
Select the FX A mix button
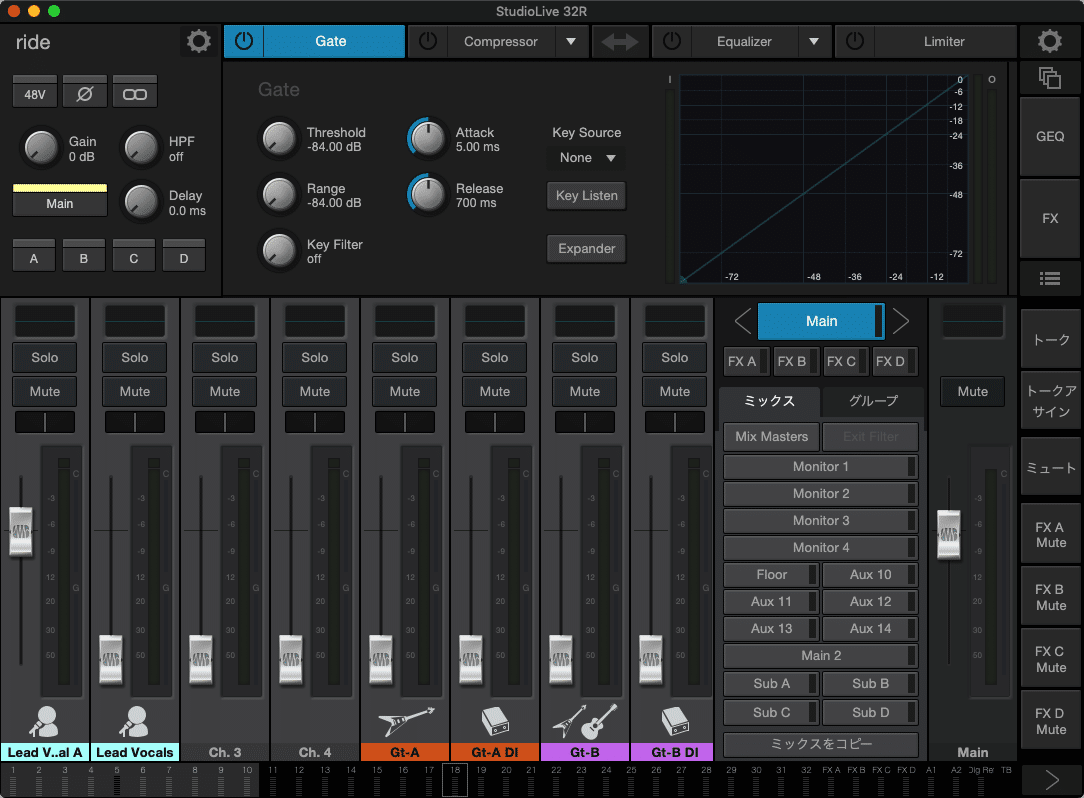tap(747, 361)
